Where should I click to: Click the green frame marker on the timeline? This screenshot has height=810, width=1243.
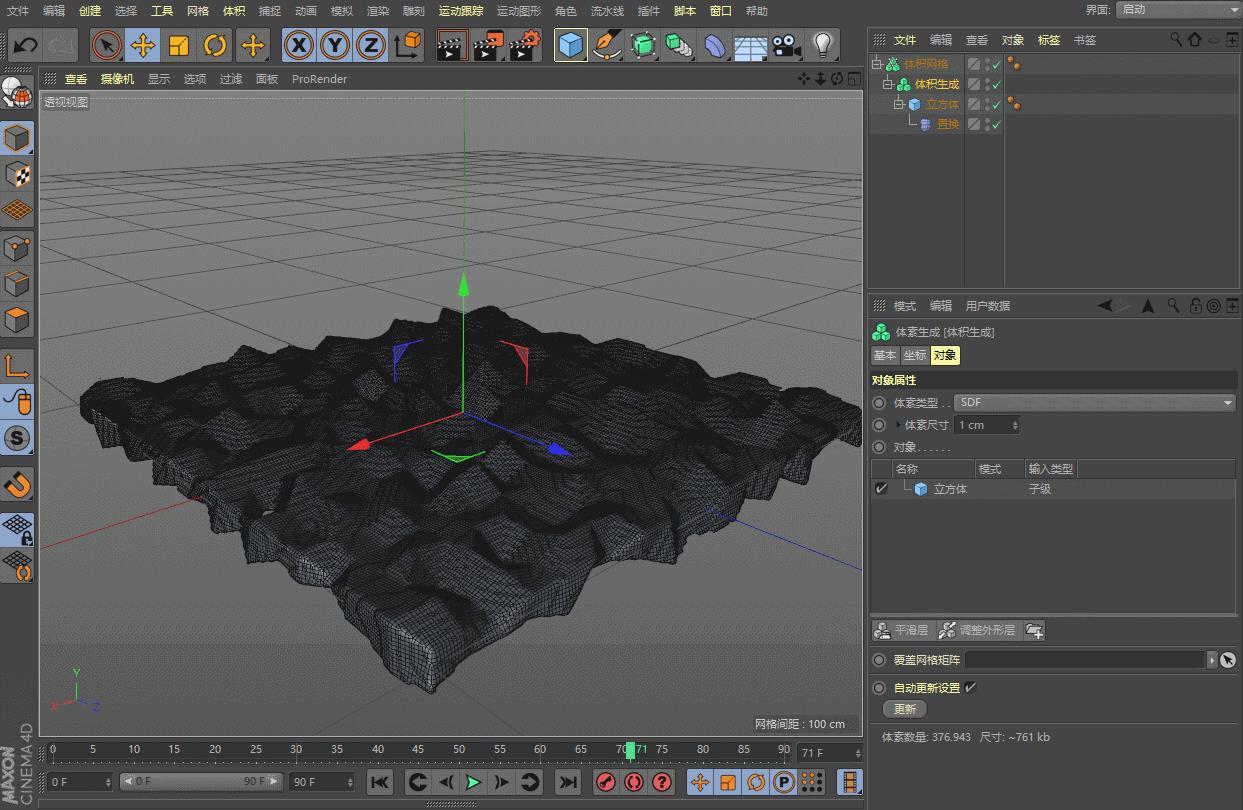pyautogui.click(x=631, y=750)
